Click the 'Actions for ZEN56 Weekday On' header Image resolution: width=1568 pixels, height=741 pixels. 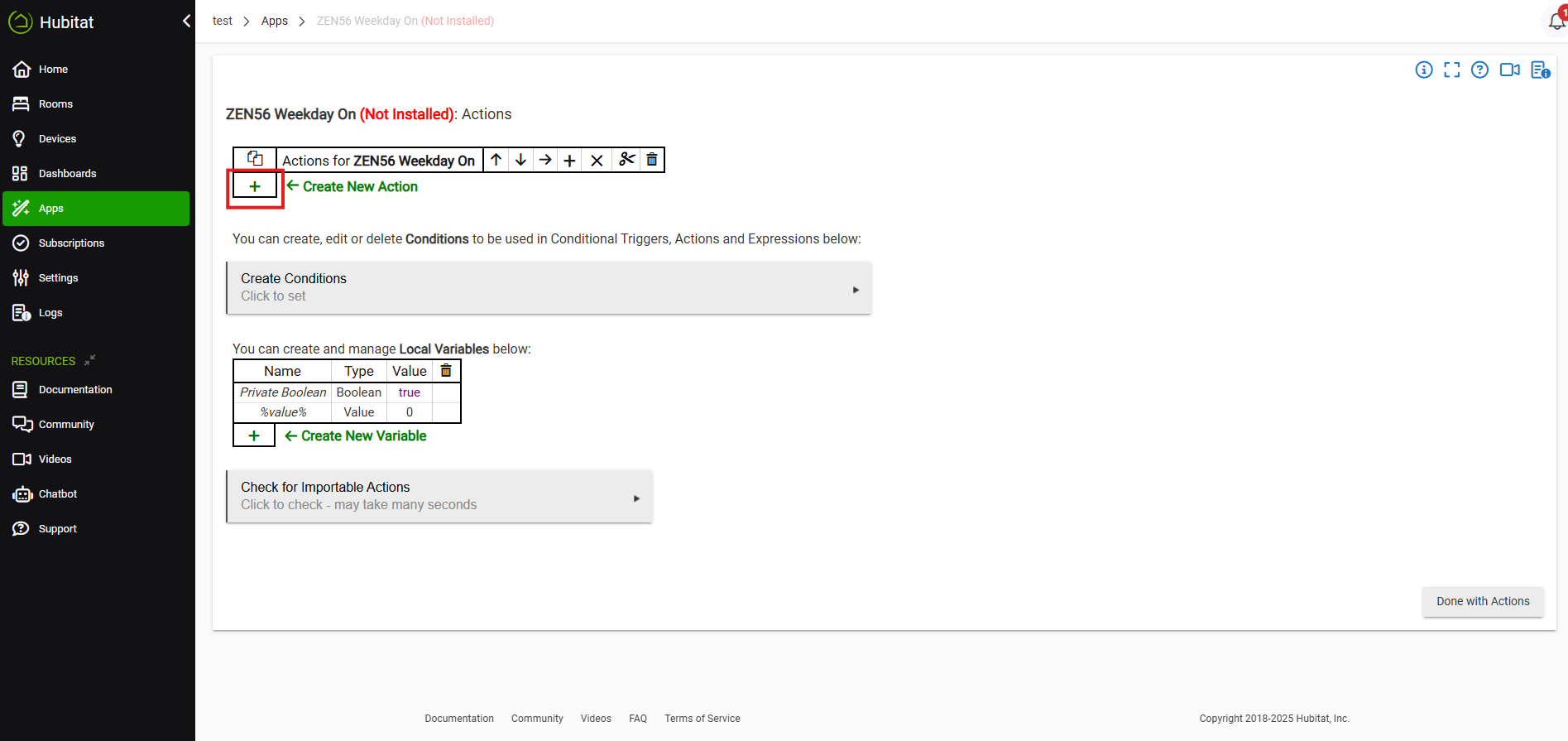click(379, 161)
